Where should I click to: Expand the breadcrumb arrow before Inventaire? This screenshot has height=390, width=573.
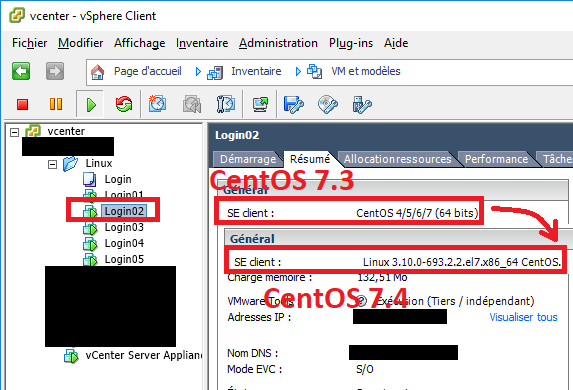tap(198, 71)
